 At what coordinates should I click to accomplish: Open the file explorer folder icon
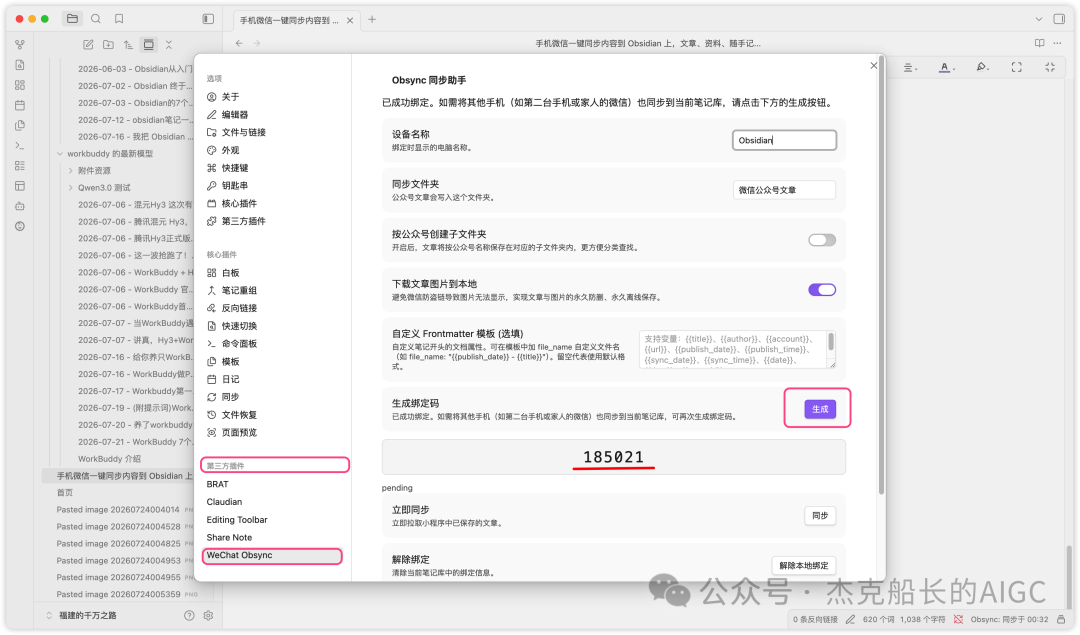(x=72, y=19)
